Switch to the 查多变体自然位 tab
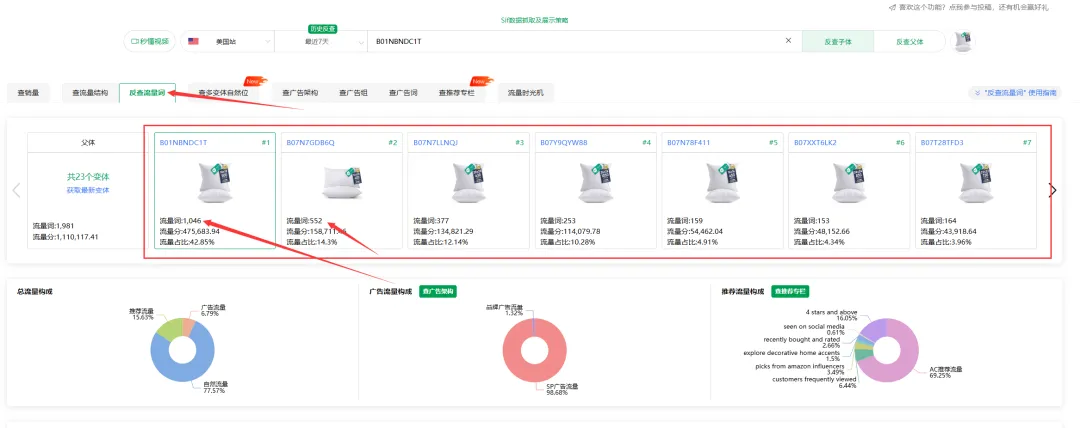The height and width of the screenshot is (428, 1080). point(223,92)
